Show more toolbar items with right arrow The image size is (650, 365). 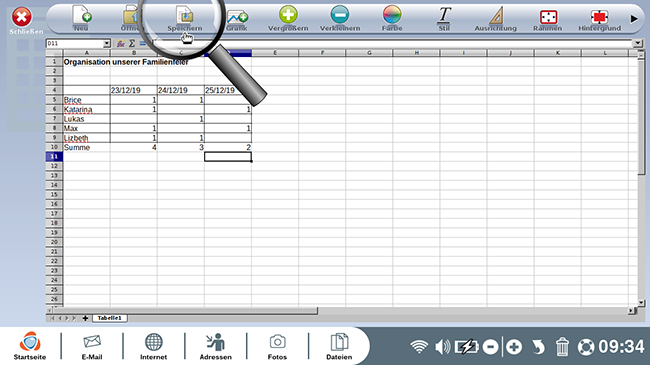point(634,19)
